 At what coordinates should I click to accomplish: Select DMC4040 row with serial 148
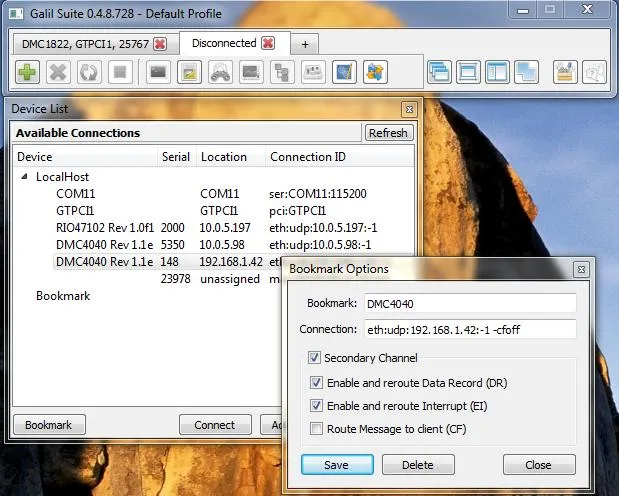[x=168, y=261]
